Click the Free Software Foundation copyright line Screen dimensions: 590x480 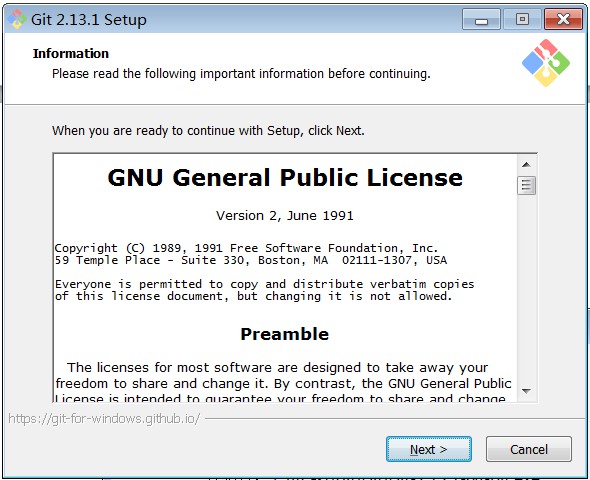click(x=246, y=248)
